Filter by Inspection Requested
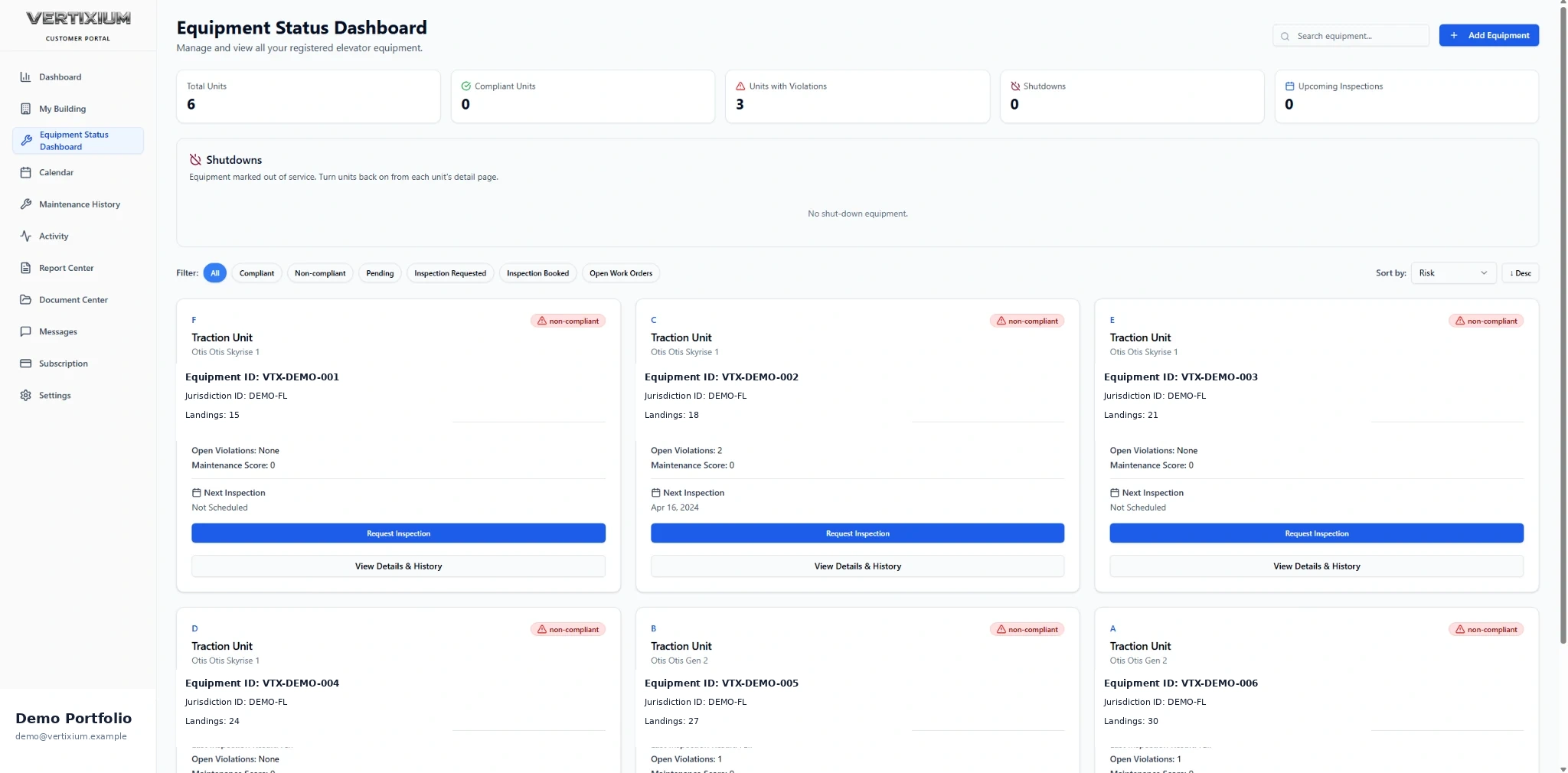Screen dimensions: 1568x773 coord(450,273)
